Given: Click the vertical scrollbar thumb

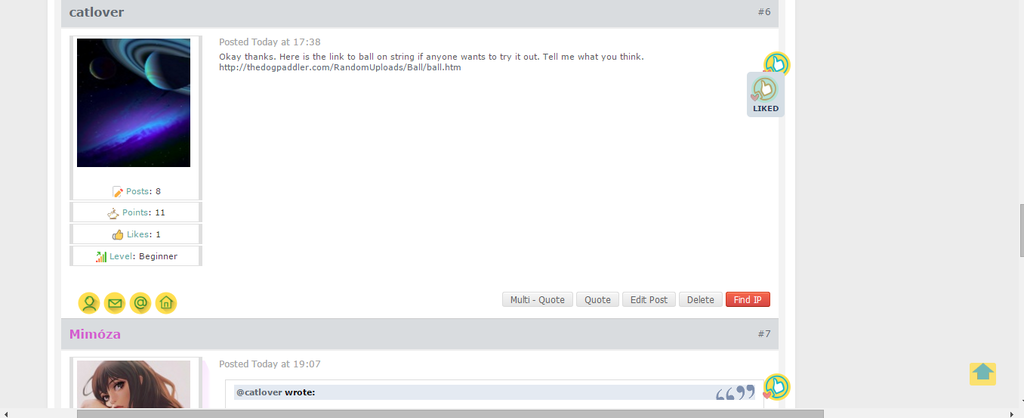Looking at the screenshot, I should click(x=1021, y=230).
